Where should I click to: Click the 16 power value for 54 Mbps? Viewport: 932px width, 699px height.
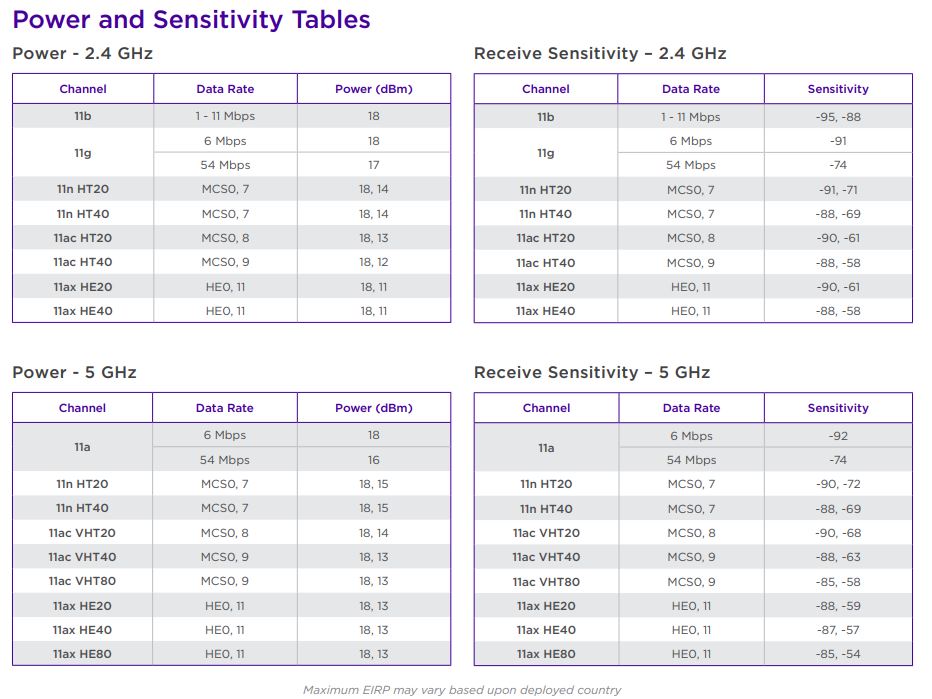373,460
